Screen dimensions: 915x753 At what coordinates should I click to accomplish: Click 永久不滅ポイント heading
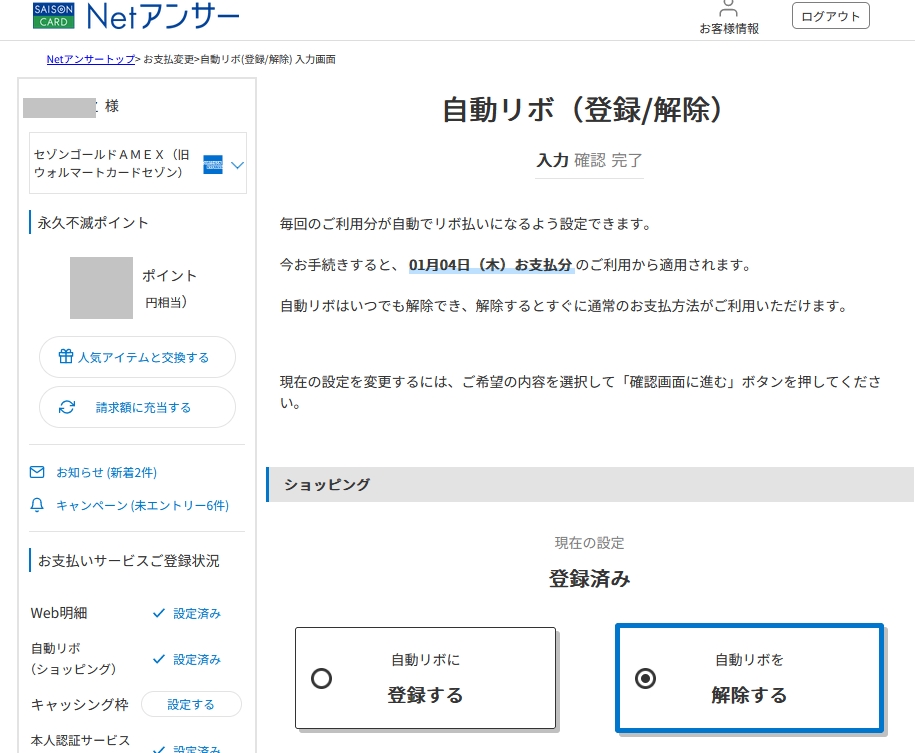click(x=93, y=223)
